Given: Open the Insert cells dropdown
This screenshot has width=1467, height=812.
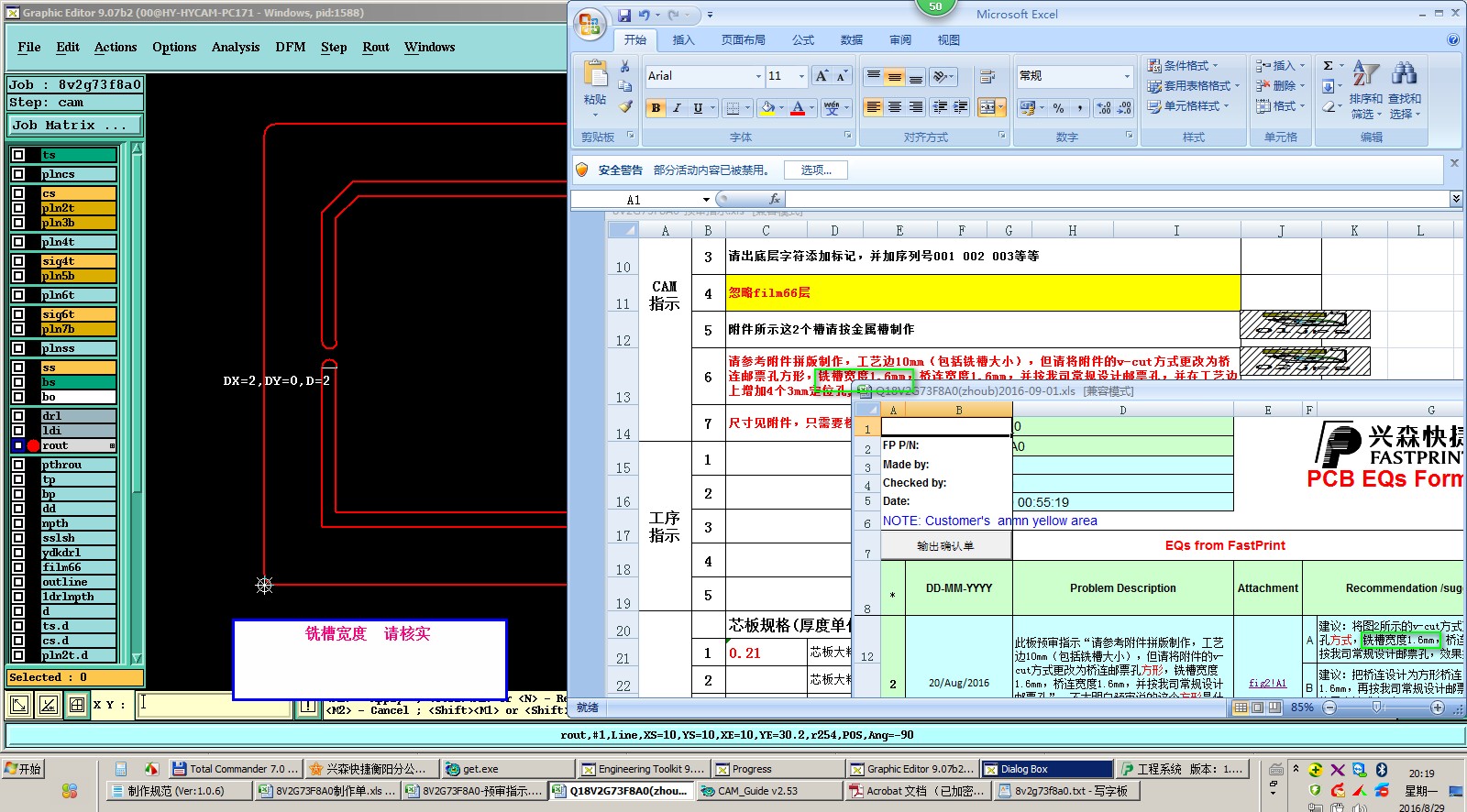Looking at the screenshot, I should coord(1280,66).
